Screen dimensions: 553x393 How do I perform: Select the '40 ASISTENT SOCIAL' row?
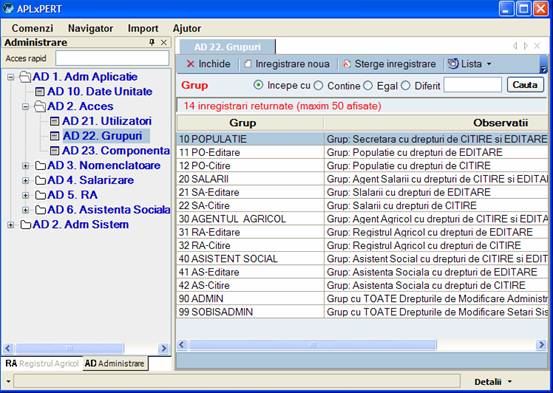click(363, 259)
